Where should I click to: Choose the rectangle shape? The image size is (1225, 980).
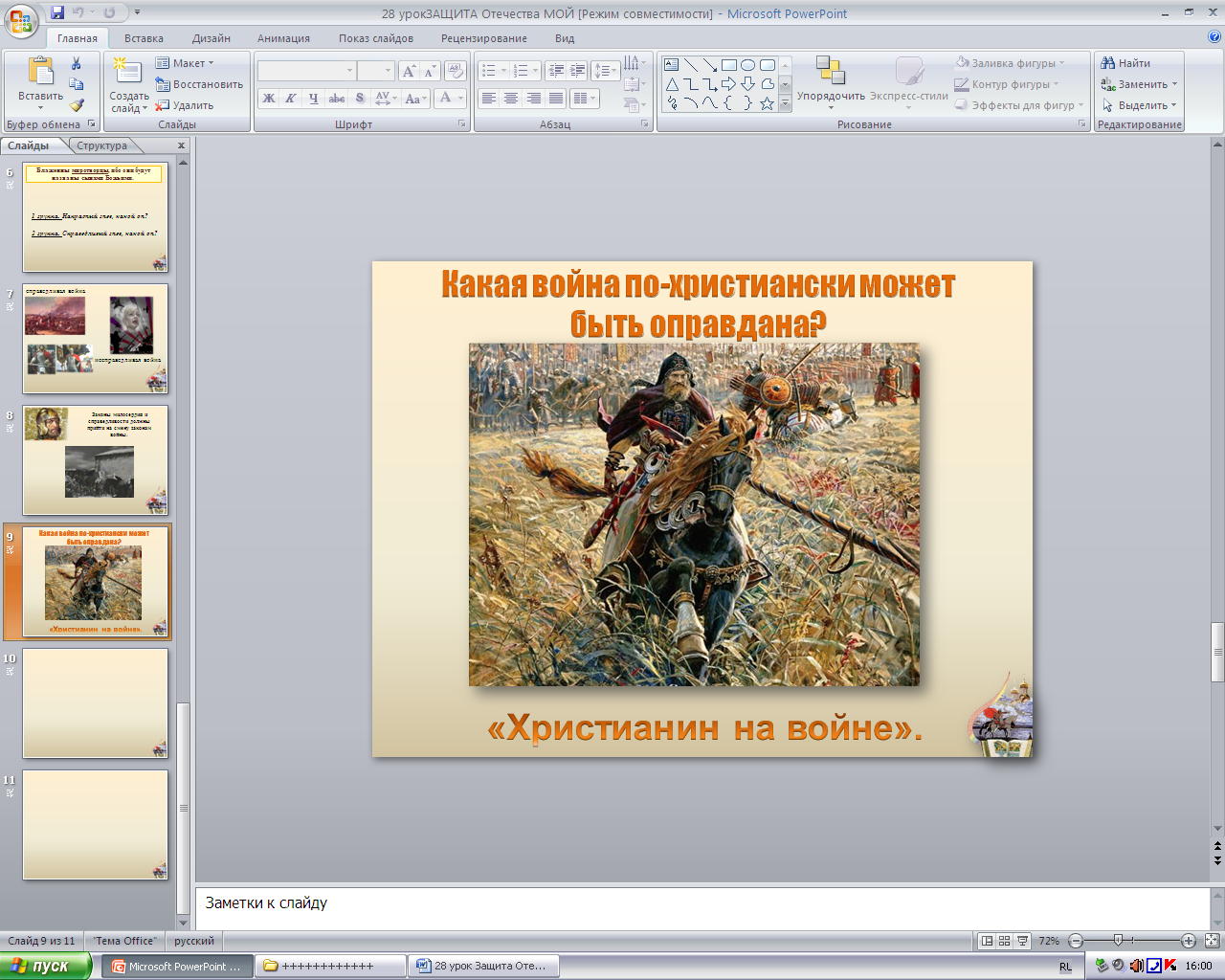pyautogui.click(x=729, y=65)
